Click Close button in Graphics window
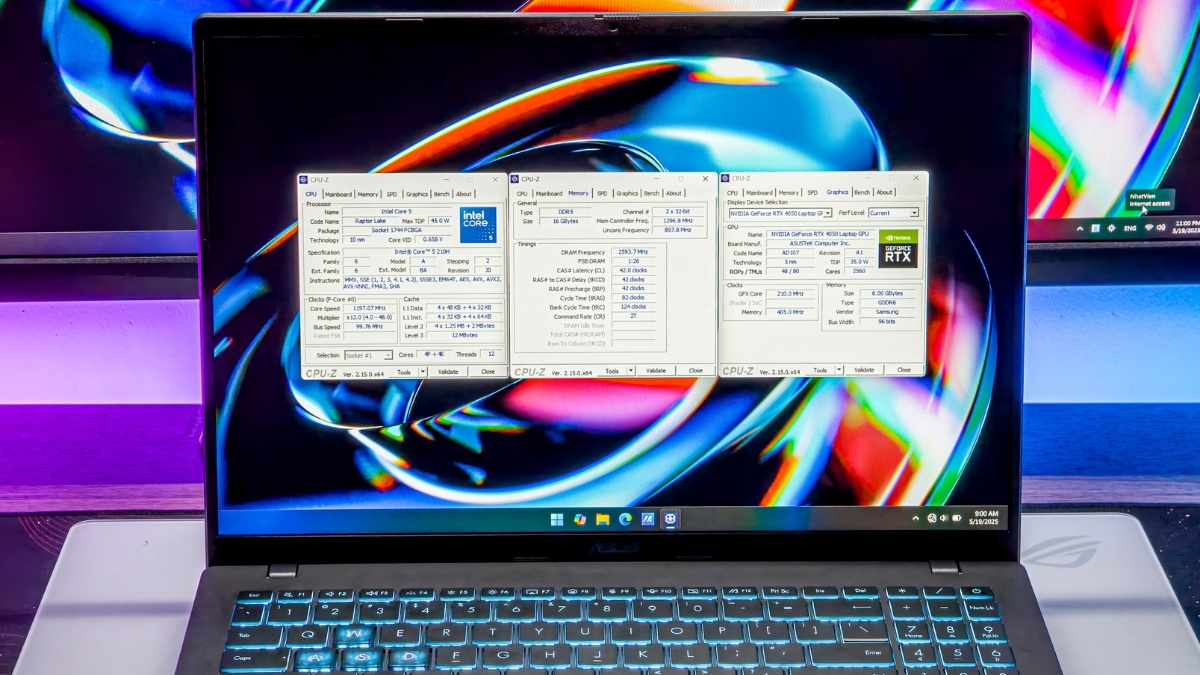The image size is (1200, 675). pos(904,370)
